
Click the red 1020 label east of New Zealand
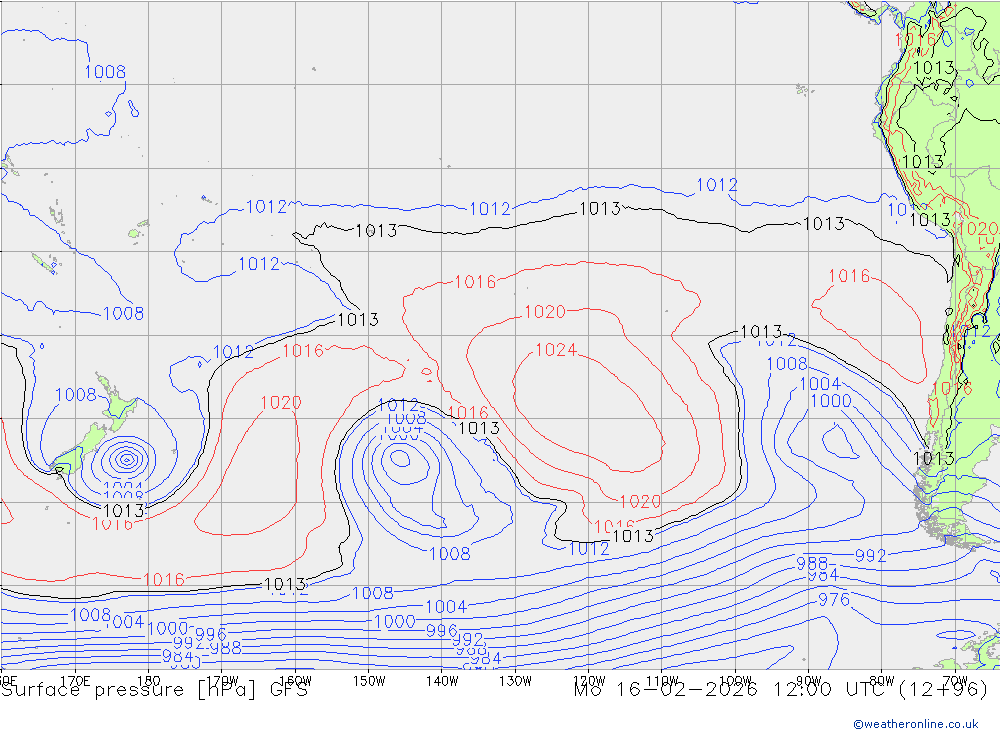tap(281, 403)
